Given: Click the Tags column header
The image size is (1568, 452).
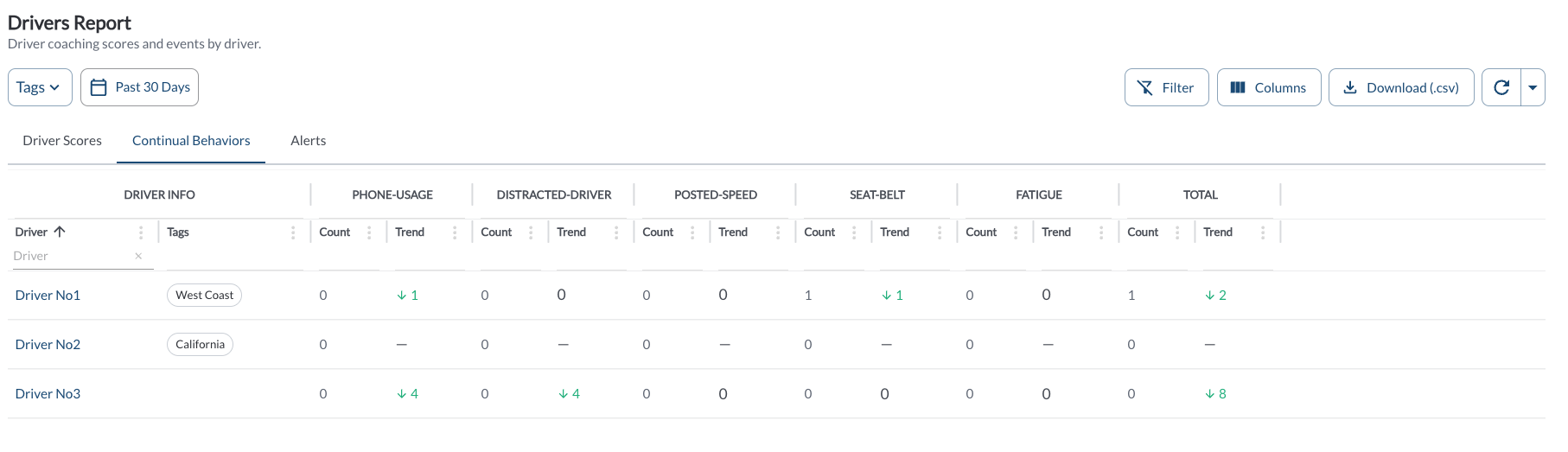Looking at the screenshot, I should click(x=178, y=232).
